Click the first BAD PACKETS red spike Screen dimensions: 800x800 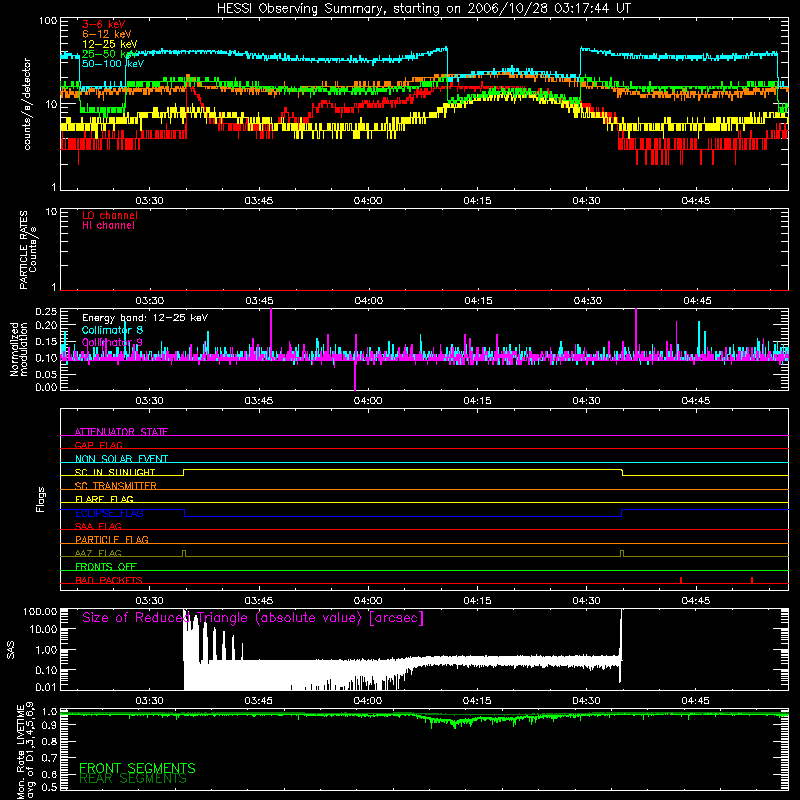pos(681,580)
